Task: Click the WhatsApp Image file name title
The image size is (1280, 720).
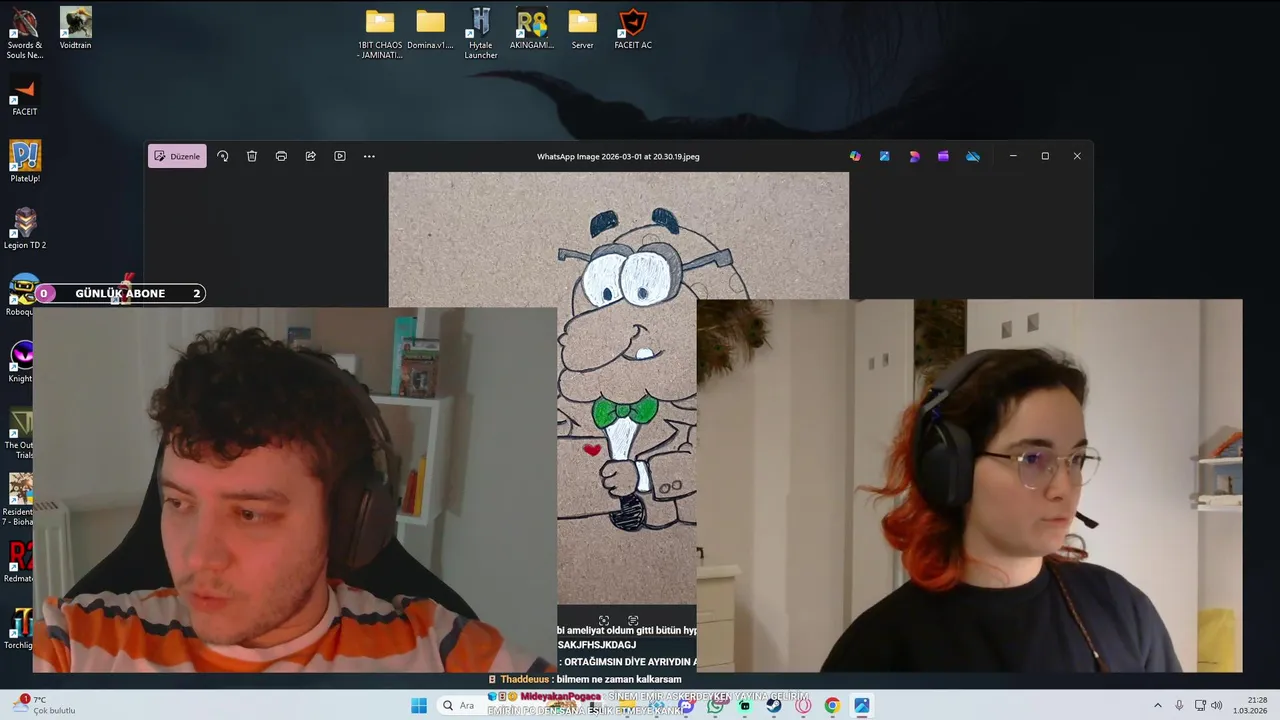Action: (x=618, y=156)
